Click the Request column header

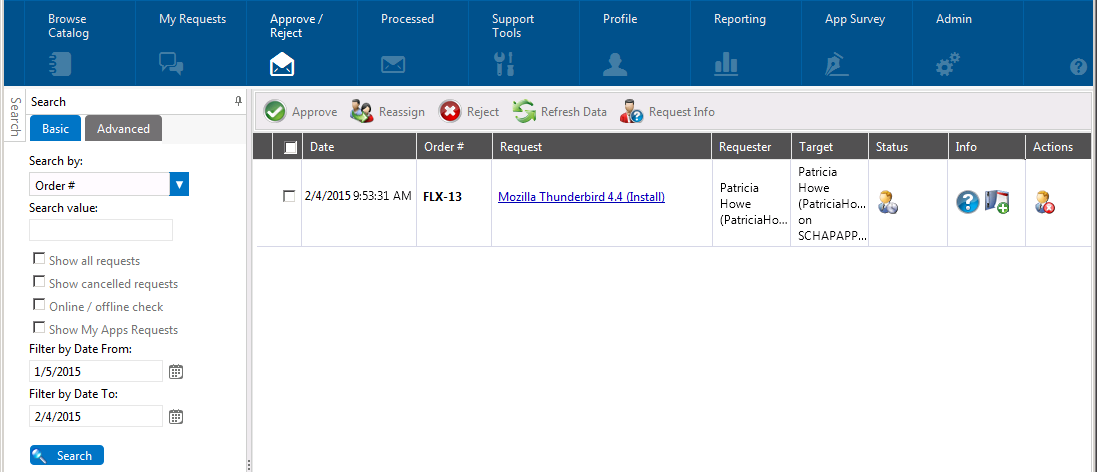pyautogui.click(x=602, y=147)
